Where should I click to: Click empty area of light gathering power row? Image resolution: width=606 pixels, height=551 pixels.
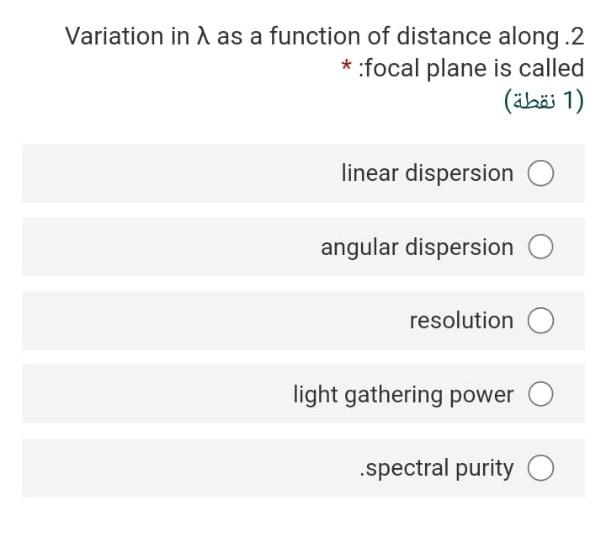[150, 395]
